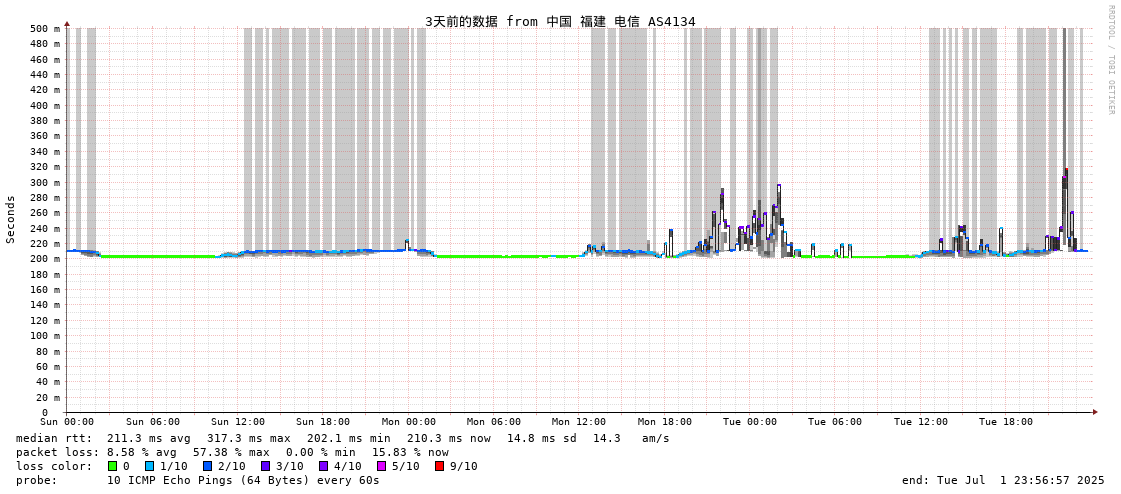Click the '15.83 % now' packet loss value
Viewport: 1121px width, 494px height.
click(x=410, y=452)
